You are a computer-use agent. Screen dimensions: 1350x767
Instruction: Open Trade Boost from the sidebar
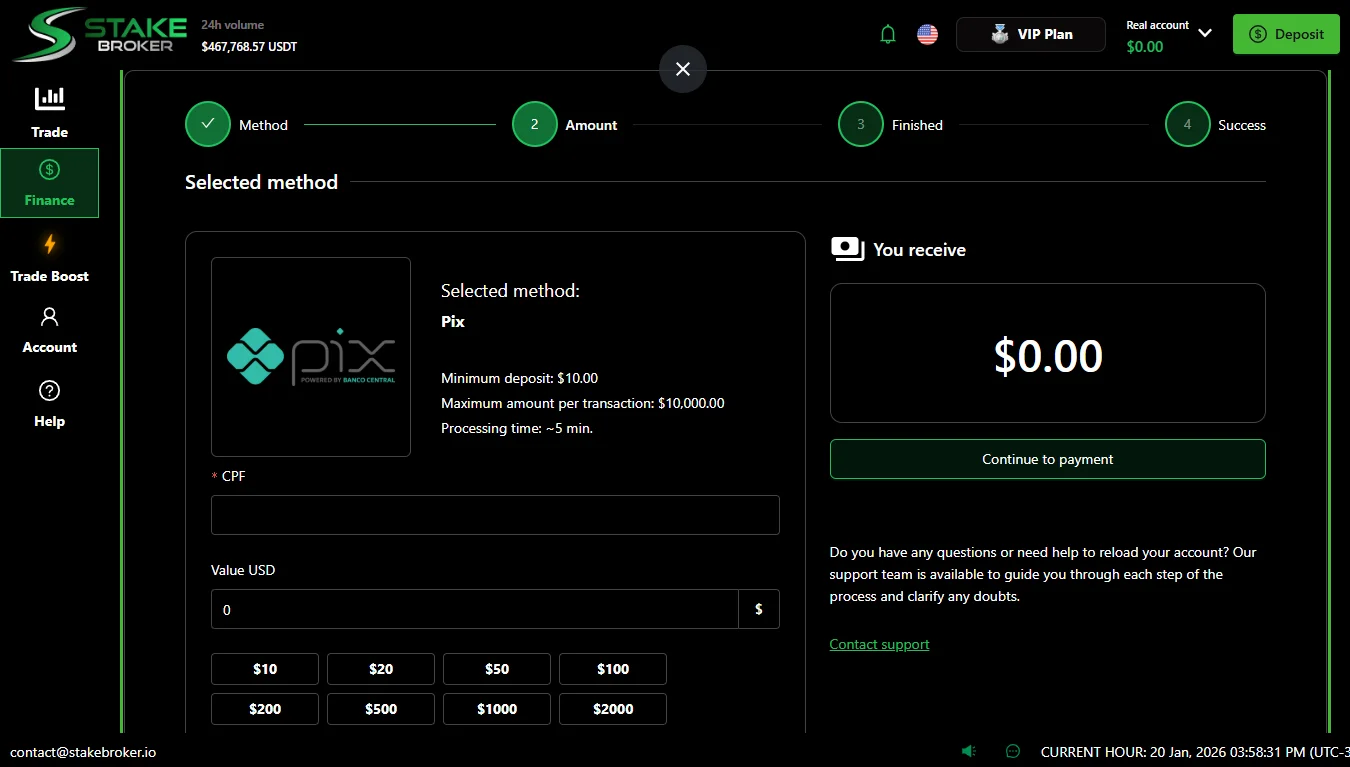pyautogui.click(x=48, y=257)
